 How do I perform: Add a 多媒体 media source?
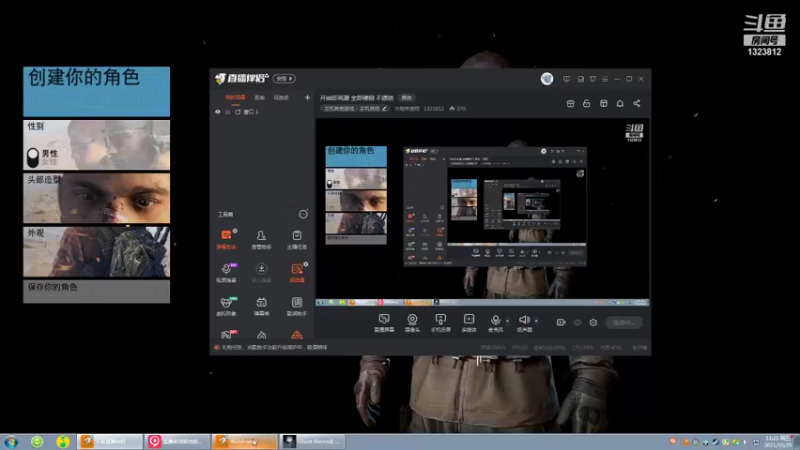pyautogui.click(x=468, y=323)
